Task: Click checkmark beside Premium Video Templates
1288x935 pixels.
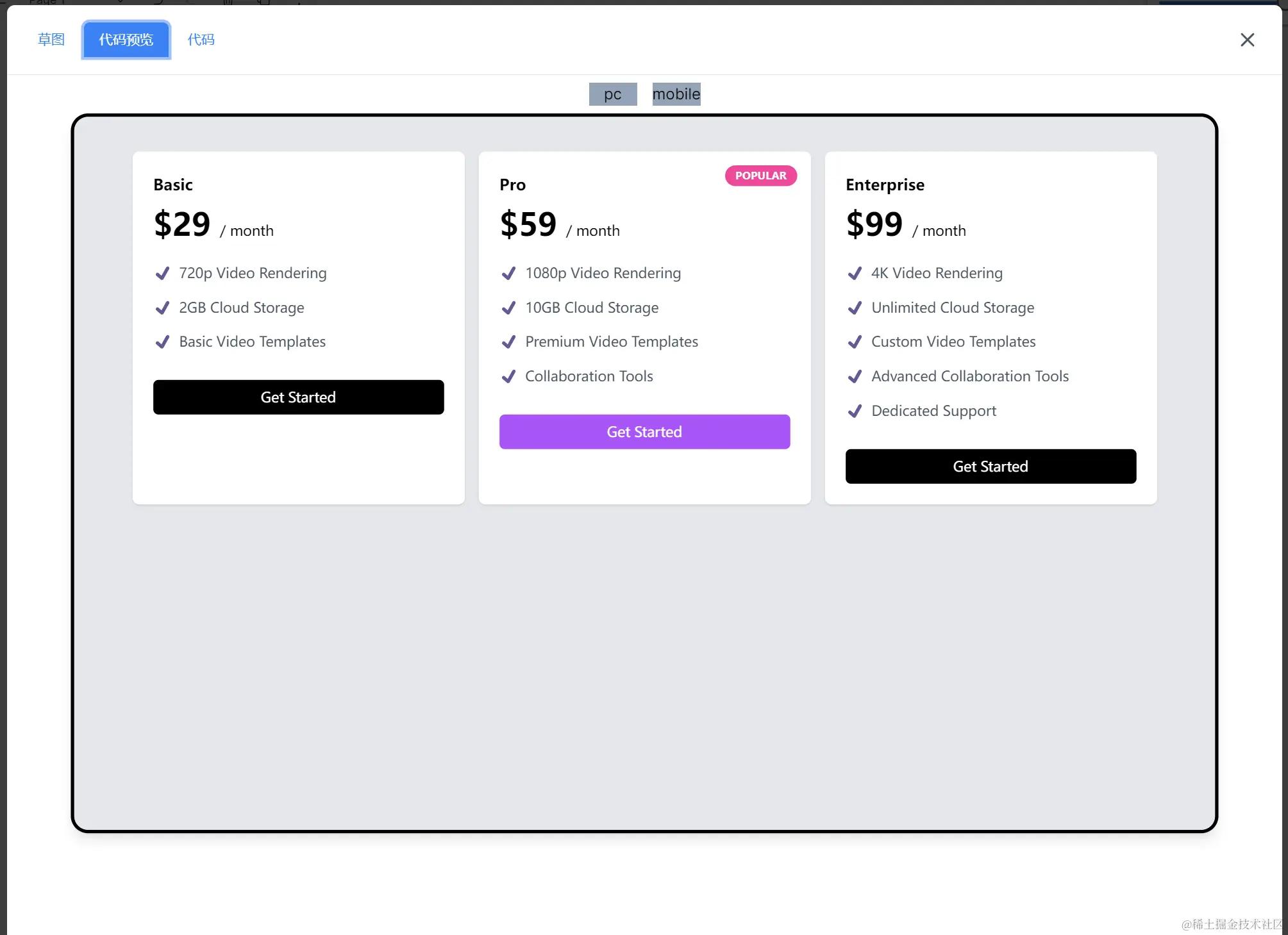Action: click(508, 342)
